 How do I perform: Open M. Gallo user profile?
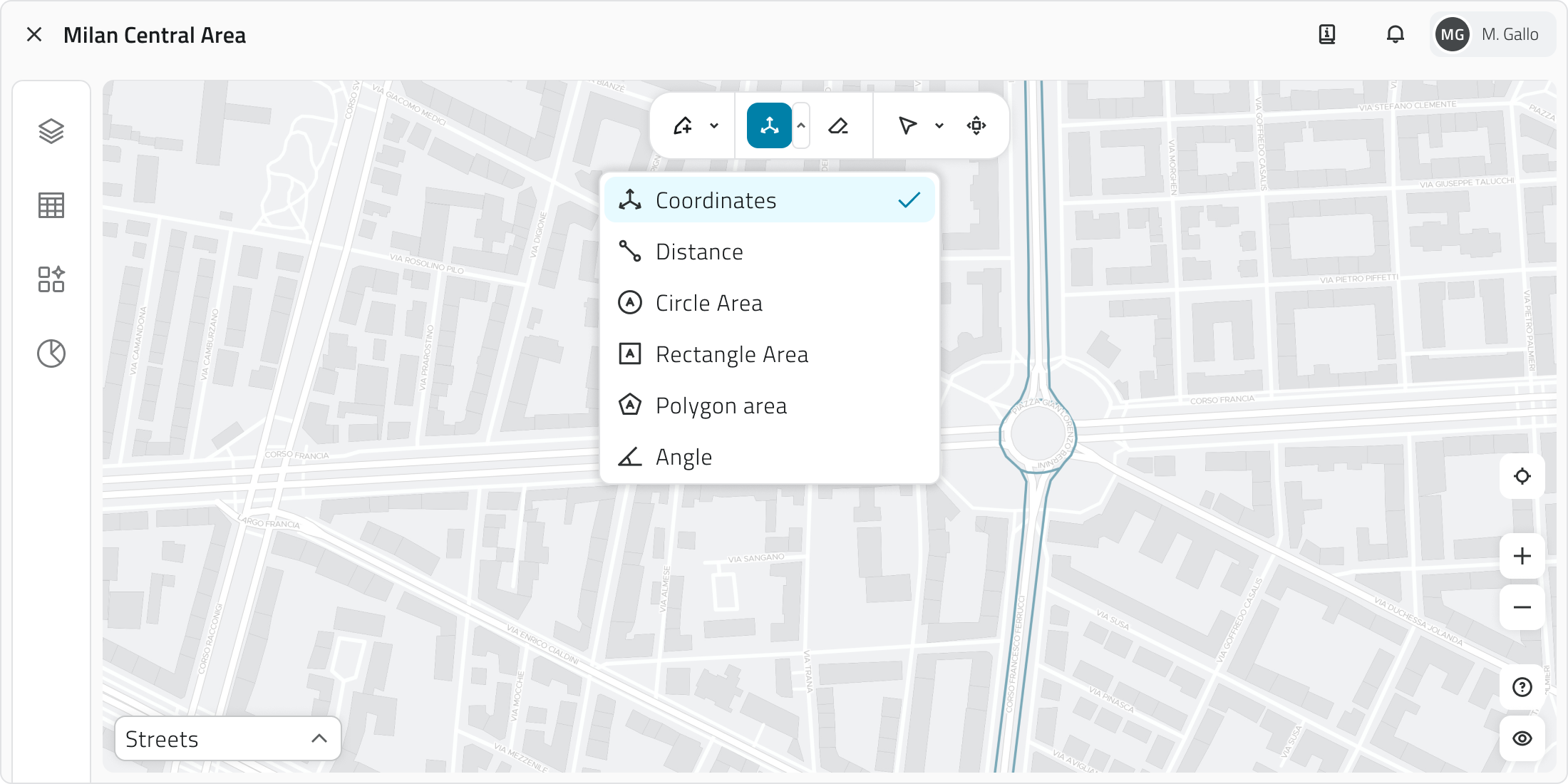pyautogui.click(x=1493, y=34)
